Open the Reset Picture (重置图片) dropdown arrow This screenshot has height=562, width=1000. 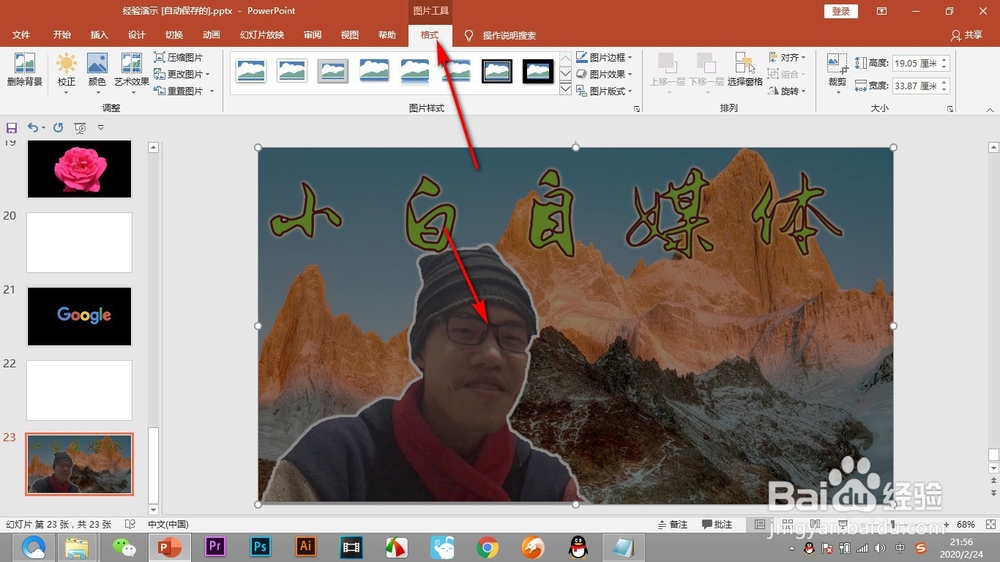click(212, 91)
